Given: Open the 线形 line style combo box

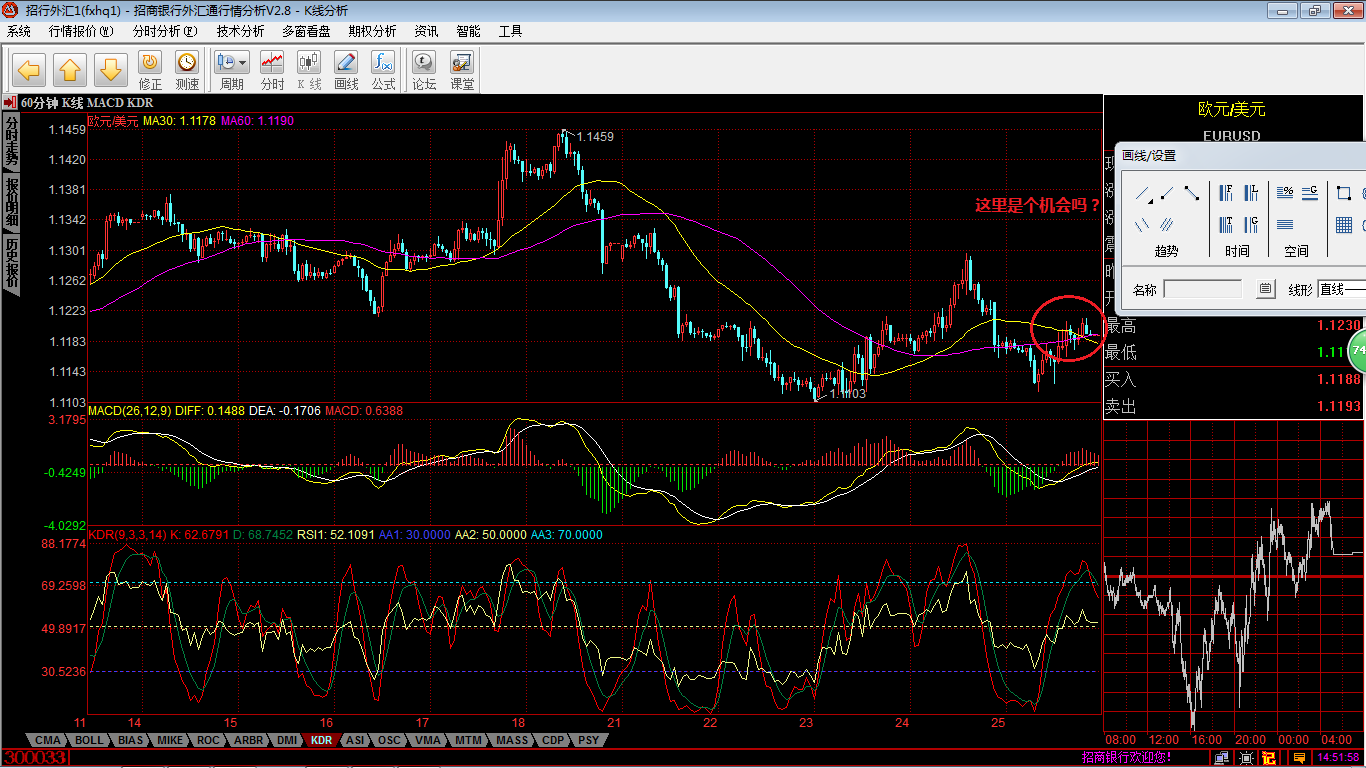Looking at the screenshot, I should [1340, 289].
